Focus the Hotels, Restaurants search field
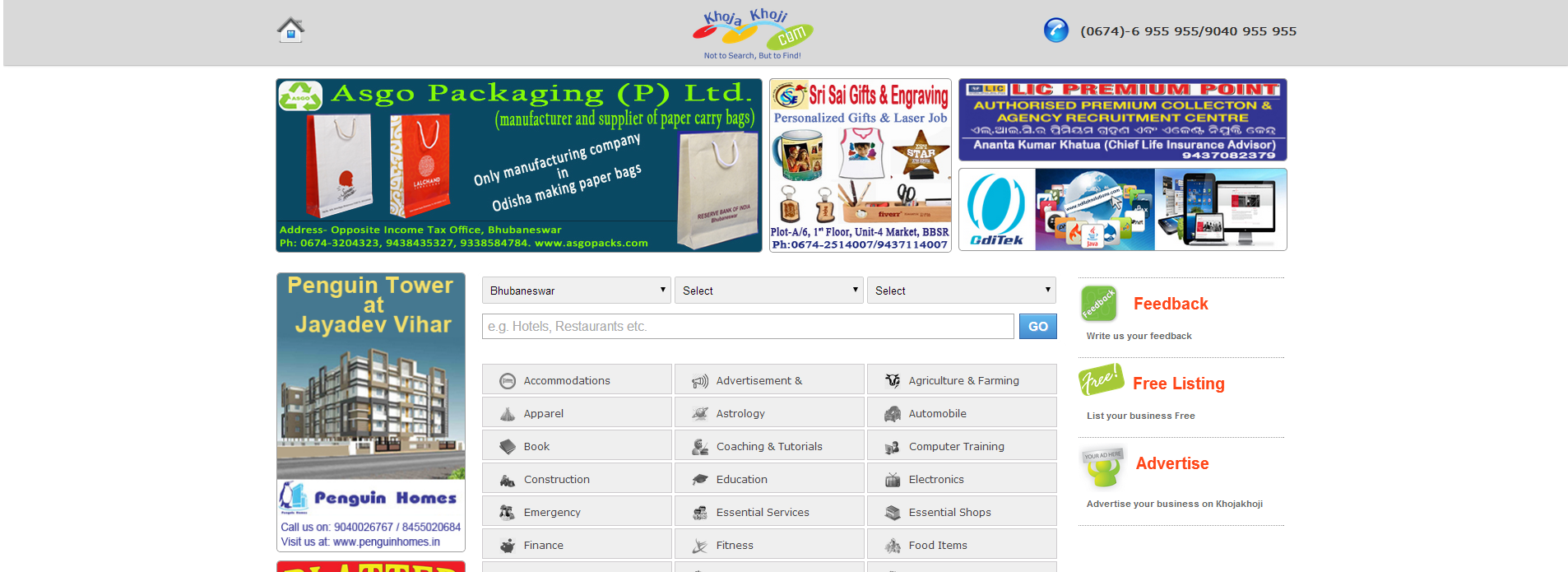This screenshot has width=1568, height=572. tap(748, 327)
